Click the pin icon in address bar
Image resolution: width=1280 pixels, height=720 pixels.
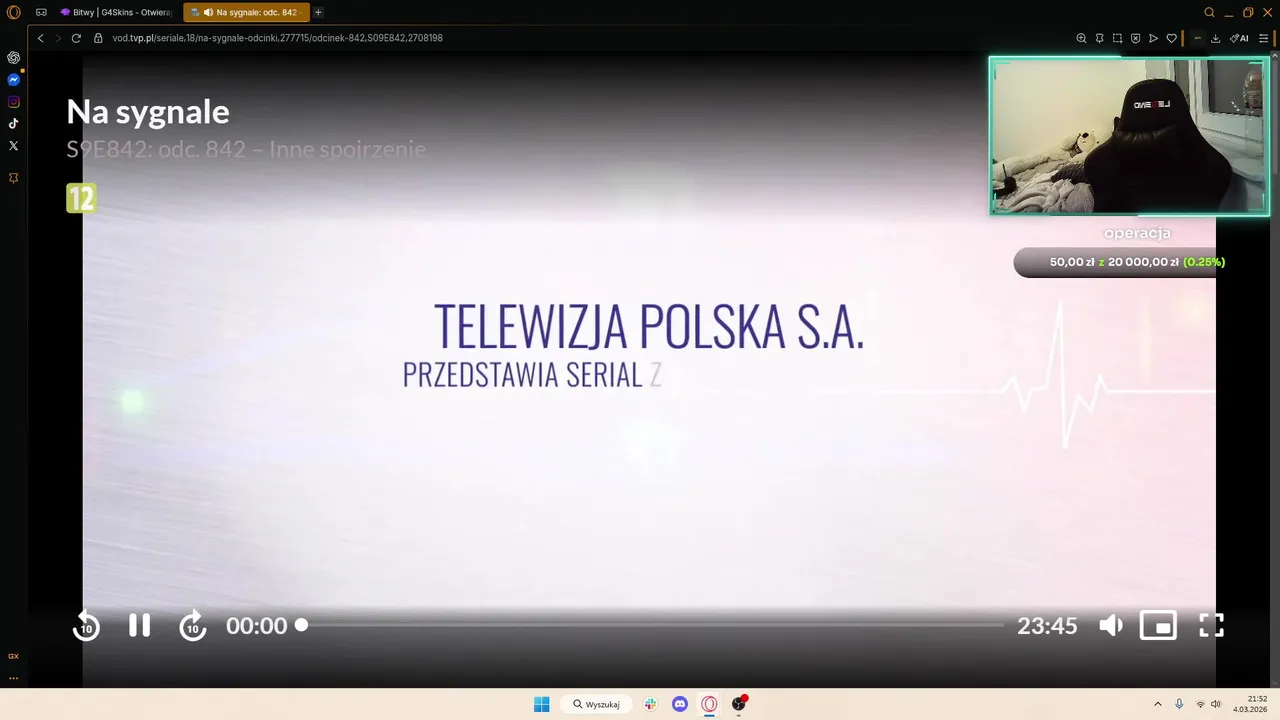(x=1099, y=38)
